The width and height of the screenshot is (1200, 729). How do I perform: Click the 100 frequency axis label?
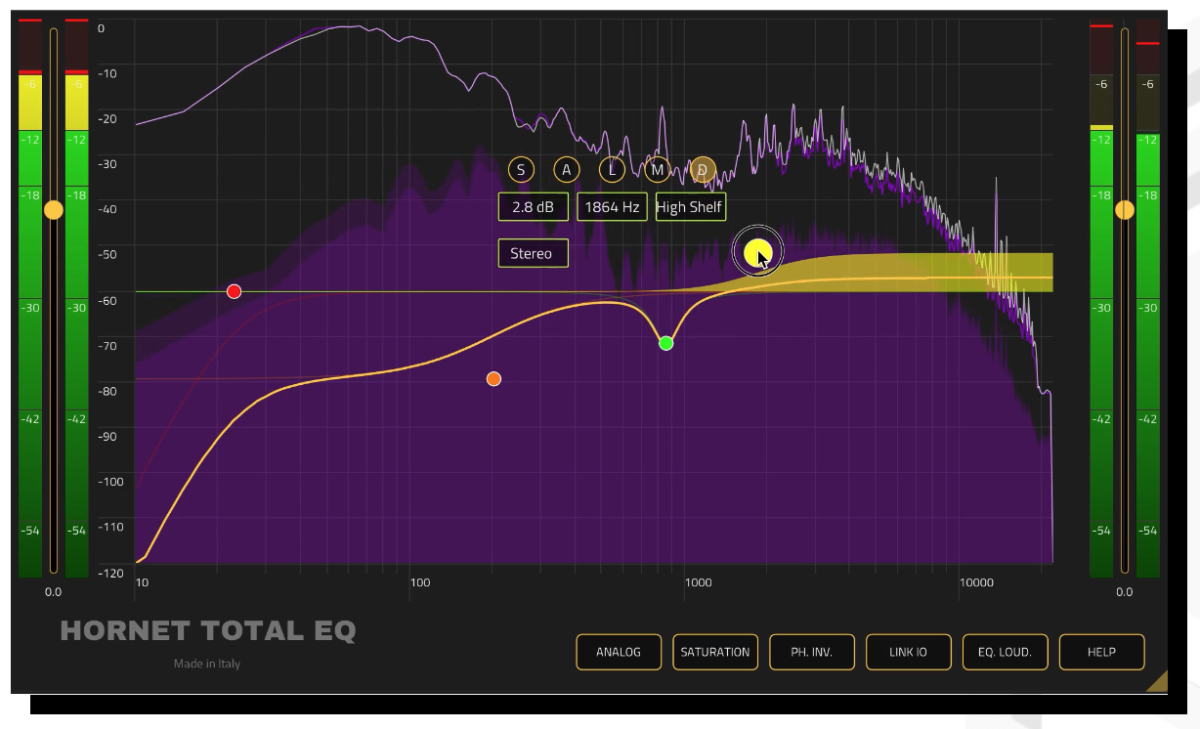coord(420,582)
